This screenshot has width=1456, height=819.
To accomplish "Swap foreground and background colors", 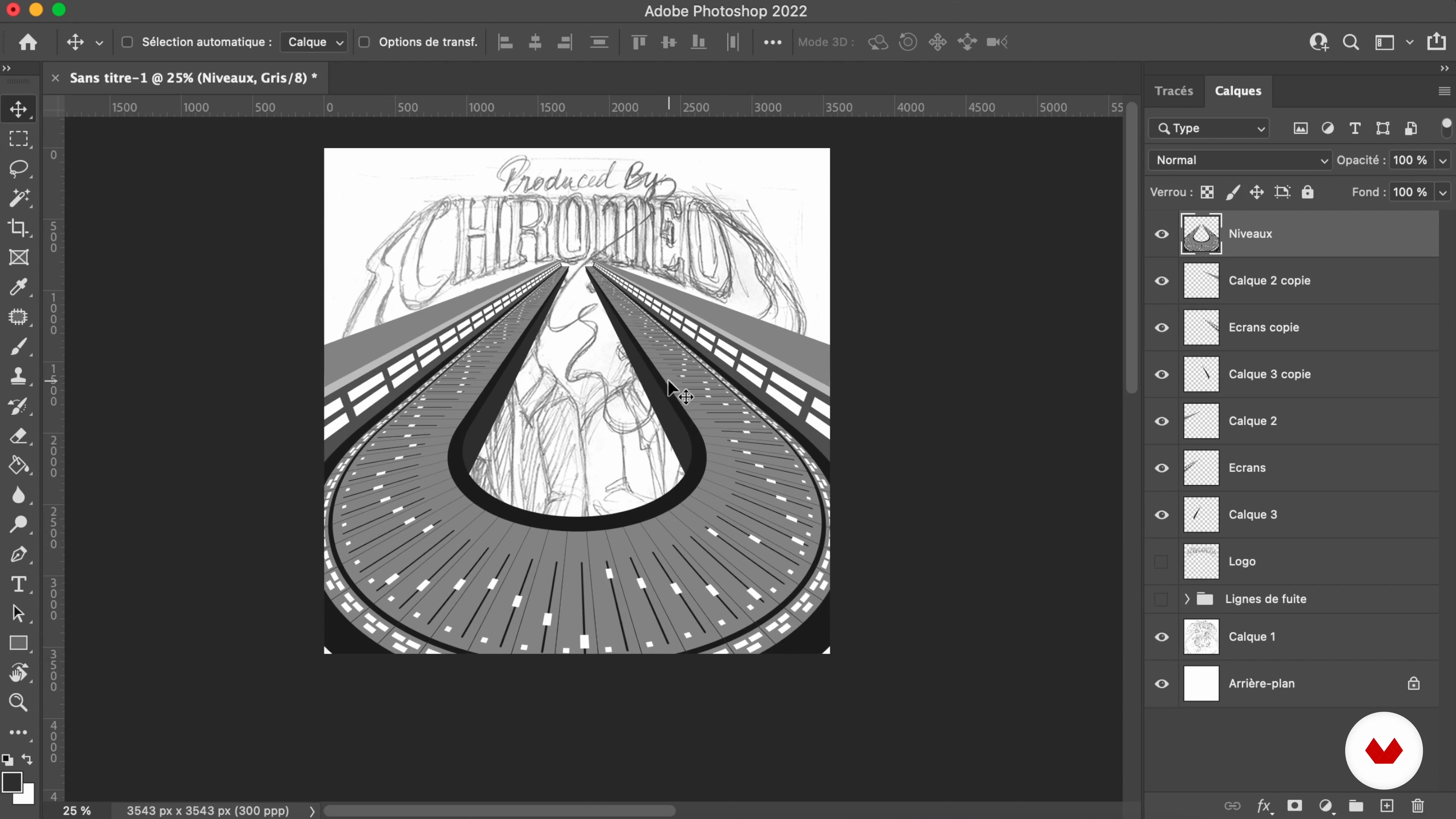I will click(x=27, y=759).
